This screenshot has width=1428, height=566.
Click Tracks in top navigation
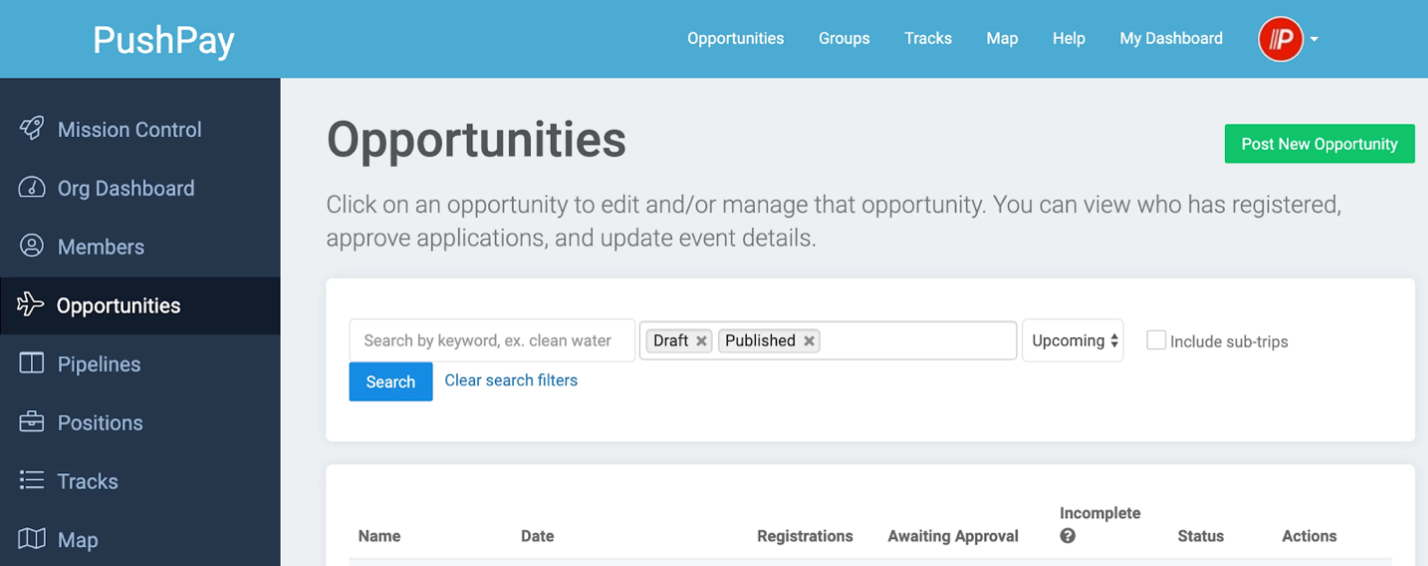tap(928, 39)
